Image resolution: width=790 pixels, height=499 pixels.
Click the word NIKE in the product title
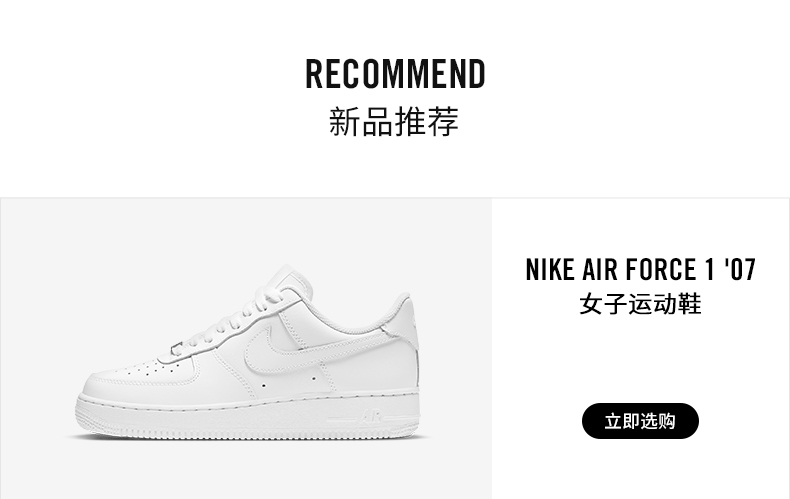pyautogui.click(x=550, y=270)
